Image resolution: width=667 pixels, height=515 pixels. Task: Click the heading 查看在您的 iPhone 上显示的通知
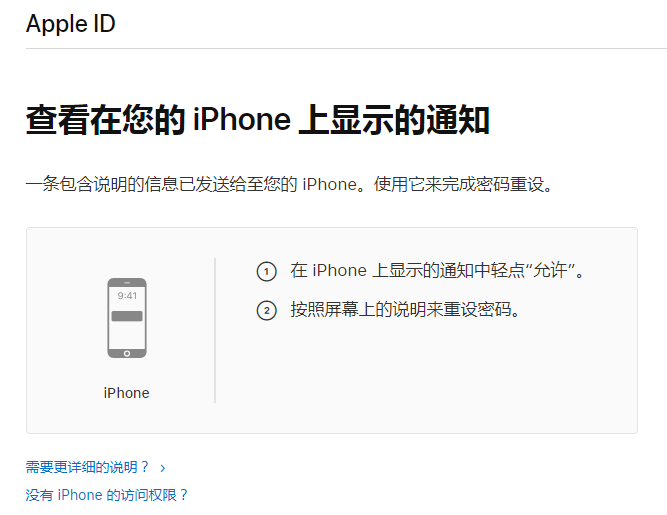click(258, 120)
